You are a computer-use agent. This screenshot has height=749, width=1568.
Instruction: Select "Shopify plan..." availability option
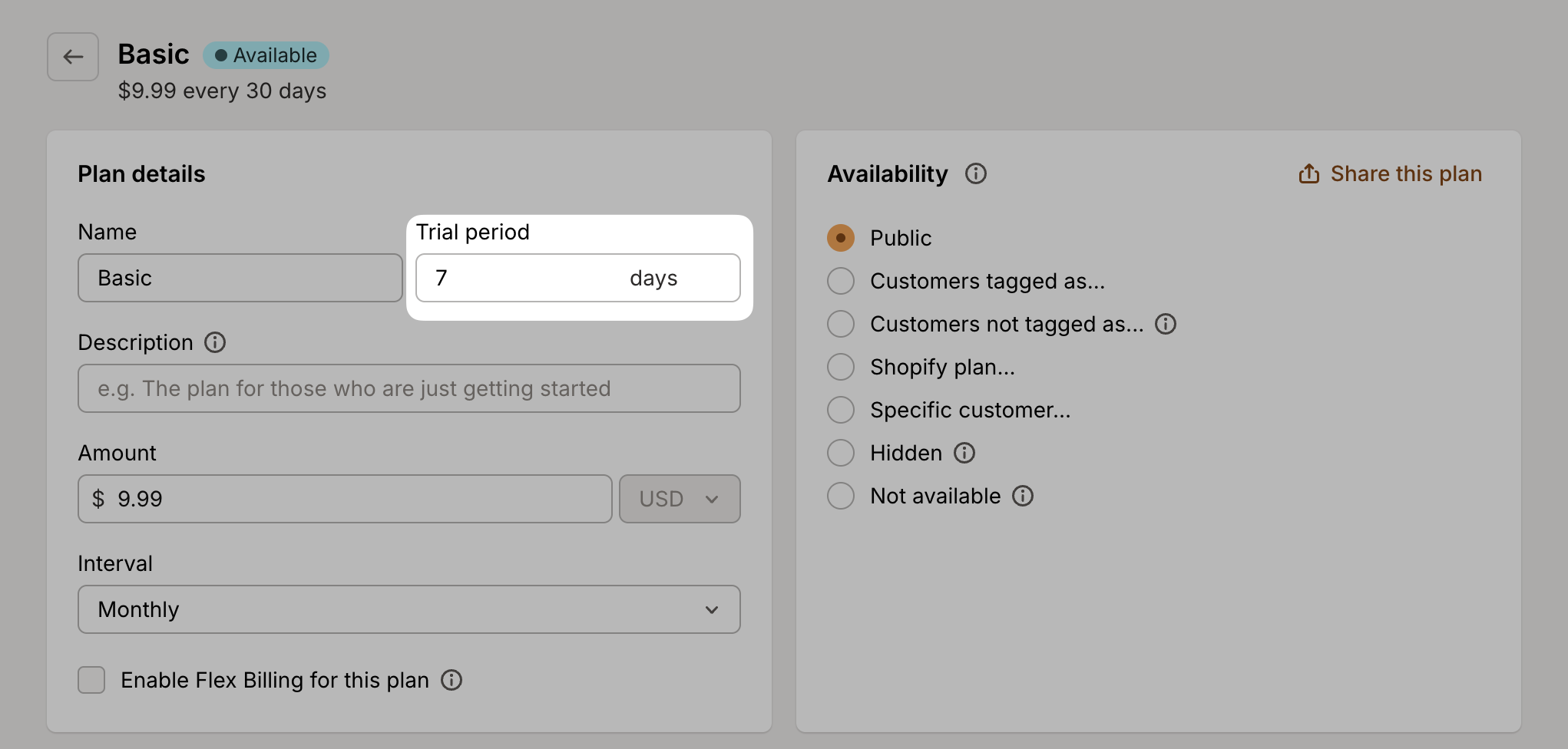pos(841,367)
